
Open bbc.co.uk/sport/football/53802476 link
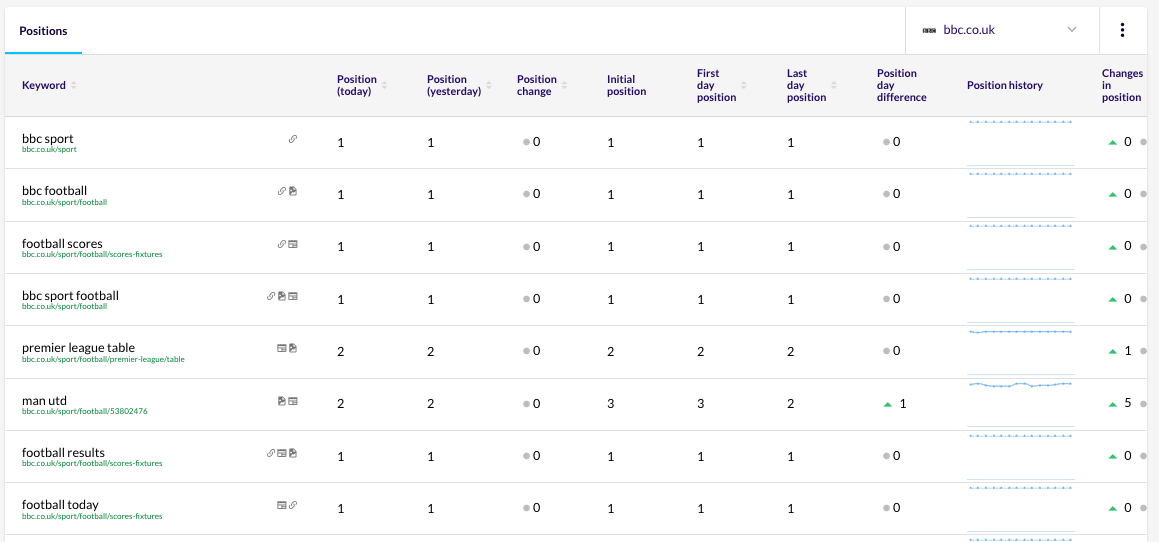84,411
